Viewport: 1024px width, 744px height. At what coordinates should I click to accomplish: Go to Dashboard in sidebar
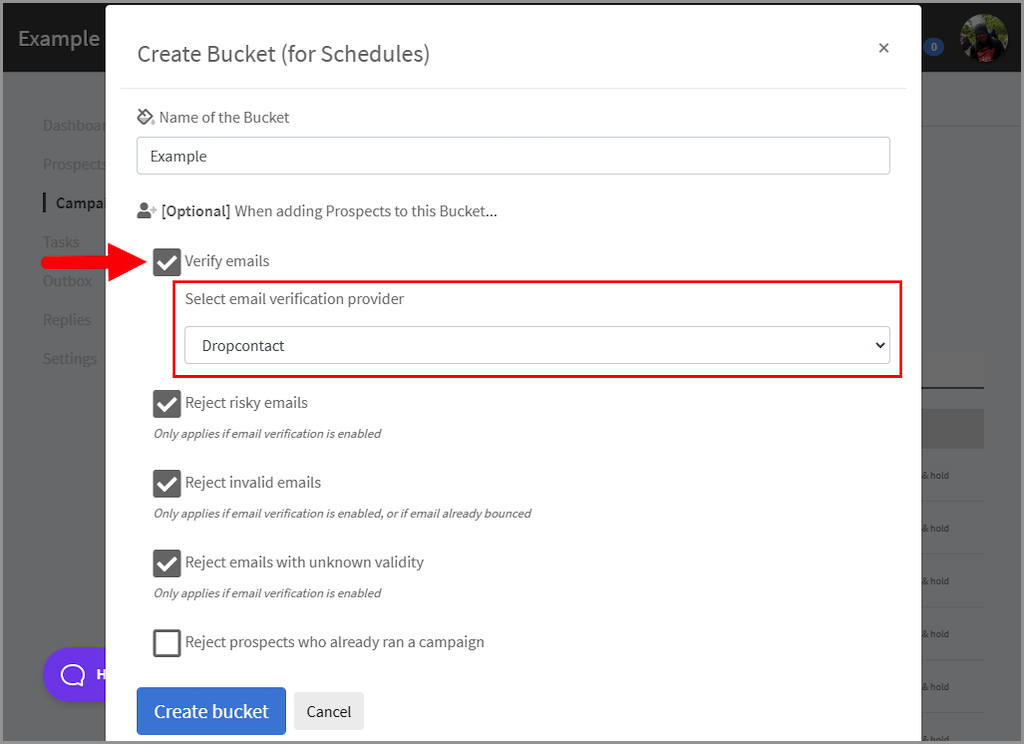(x=74, y=126)
